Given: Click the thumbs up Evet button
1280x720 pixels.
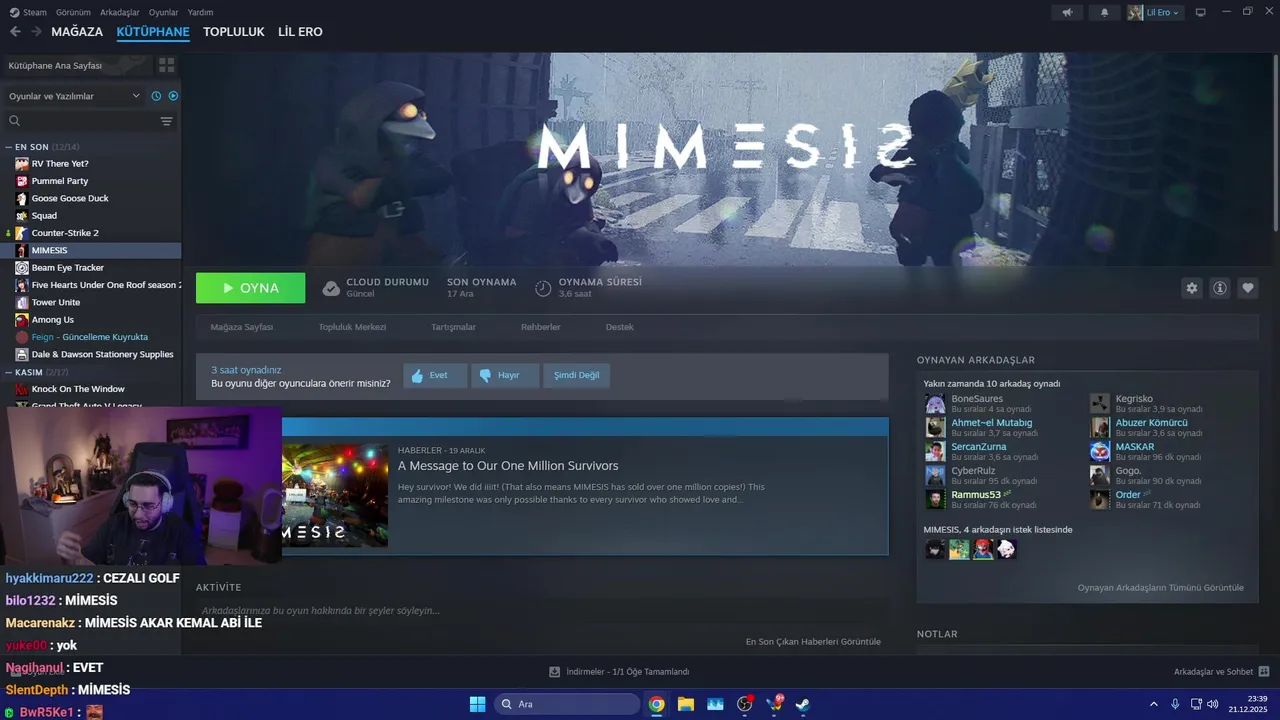Looking at the screenshot, I should tap(435, 375).
